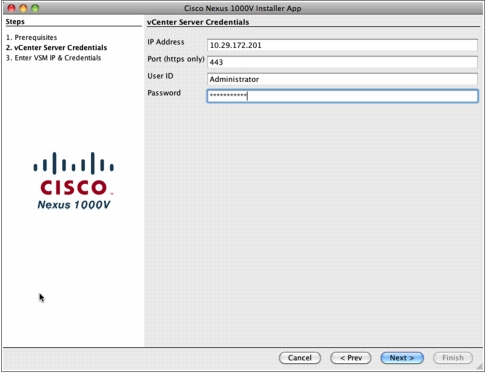Click the User ID label

[160, 76]
